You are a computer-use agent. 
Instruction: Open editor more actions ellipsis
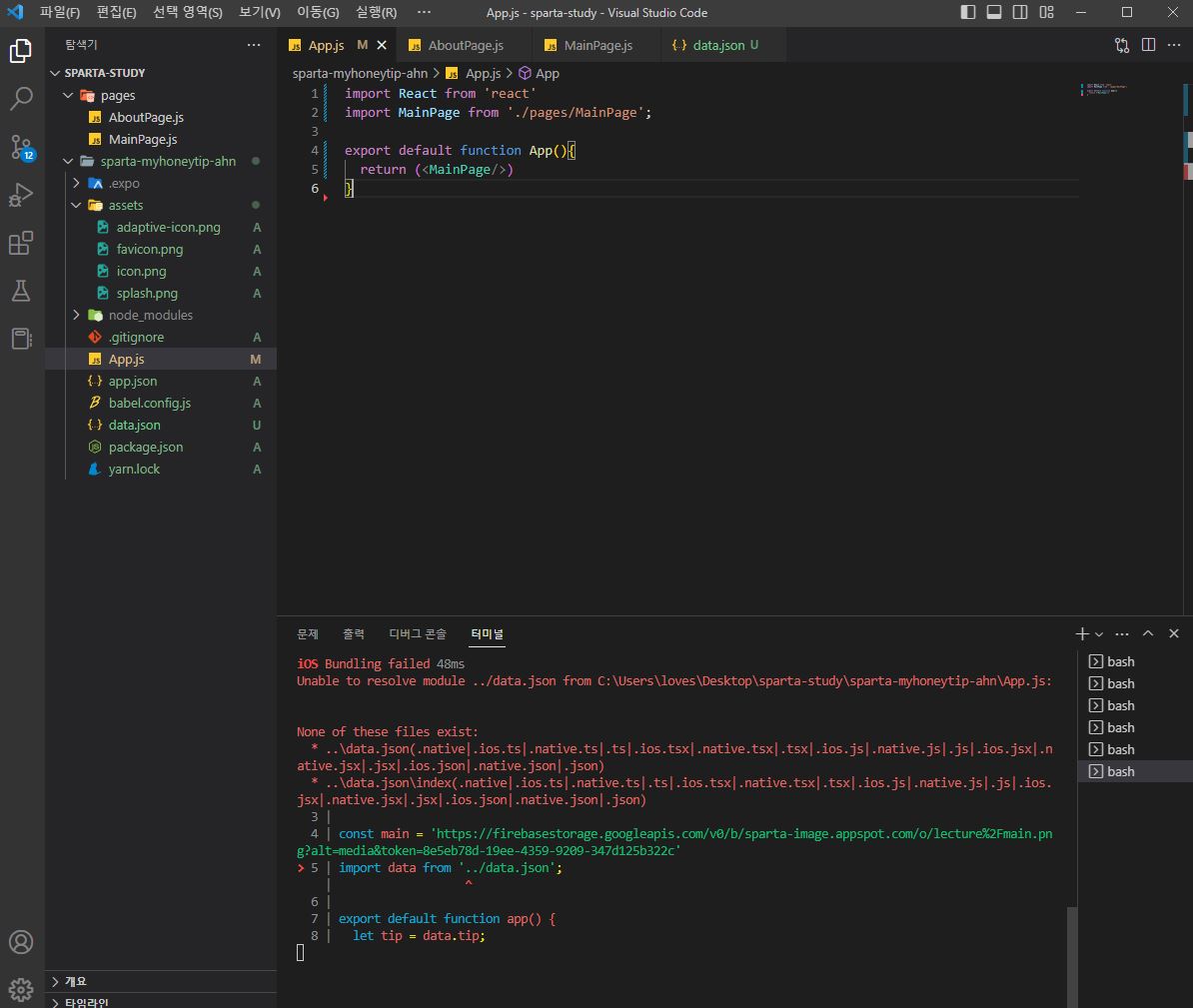pos(1174,45)
